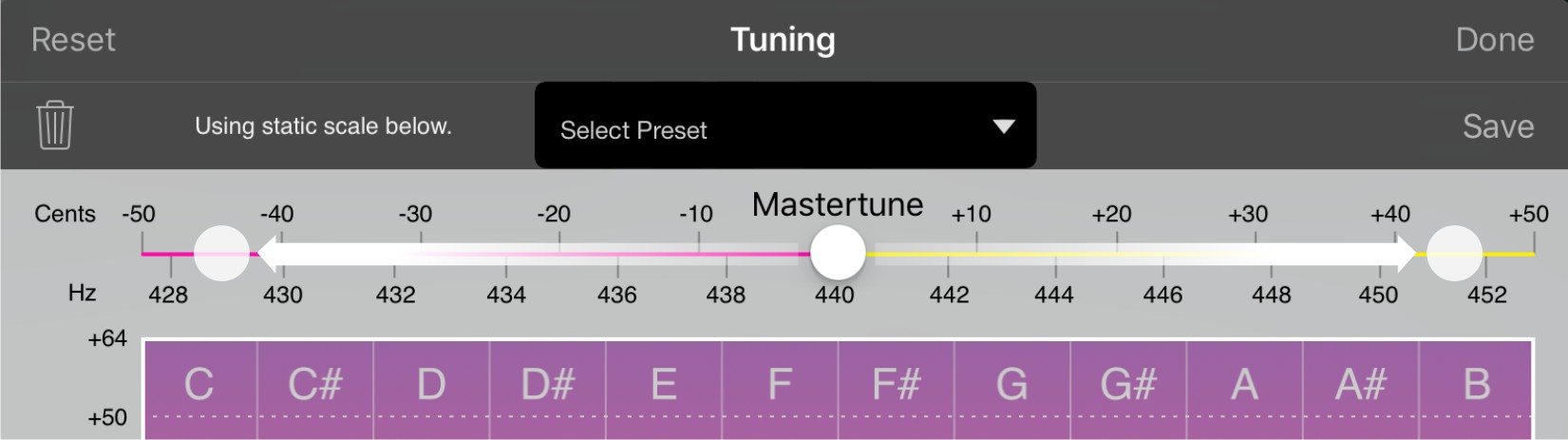Tap Reset in the top bar
Viewport: 1568px width, 440px height.
point(73,40)
